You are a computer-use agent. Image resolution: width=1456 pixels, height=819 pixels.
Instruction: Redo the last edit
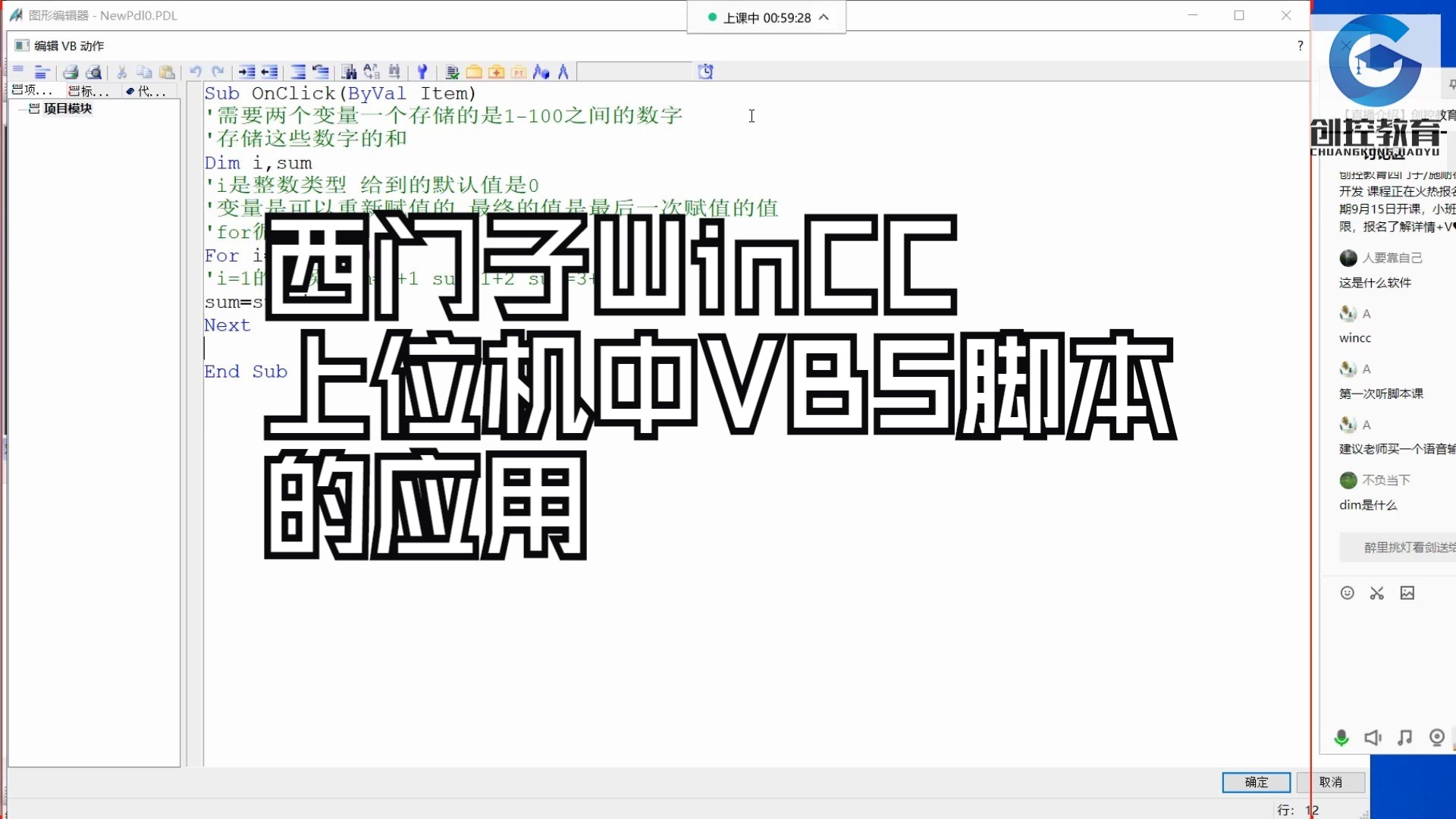click(218, 71)
